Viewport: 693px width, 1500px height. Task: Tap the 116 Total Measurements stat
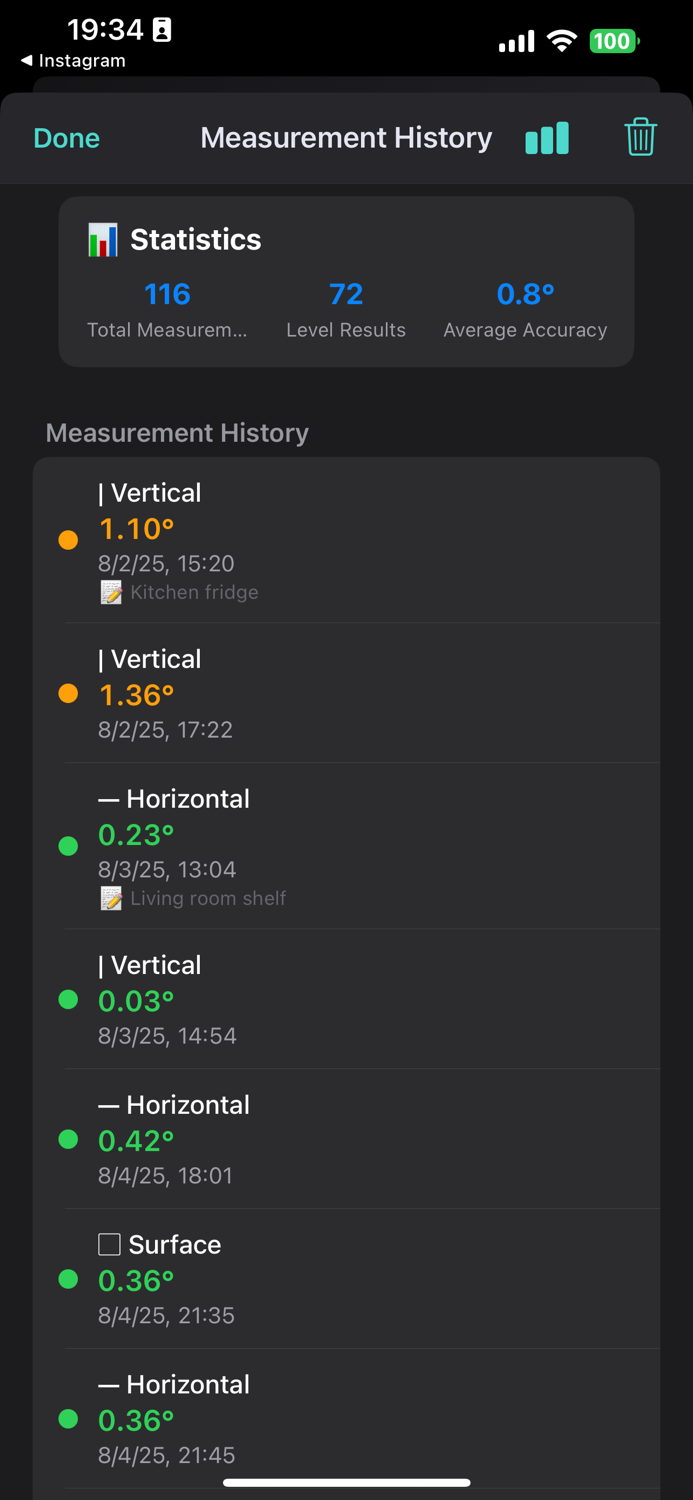point(166,294)
